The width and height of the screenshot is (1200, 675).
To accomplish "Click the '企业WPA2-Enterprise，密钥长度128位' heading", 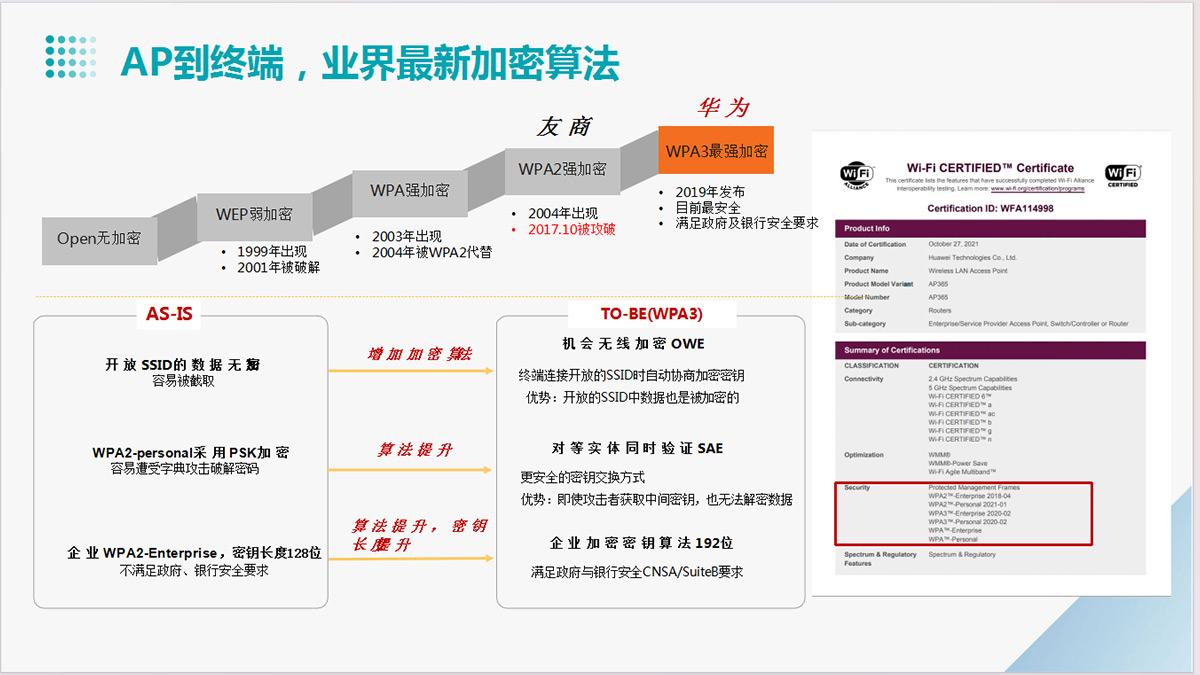I will (x=194, y=553).
